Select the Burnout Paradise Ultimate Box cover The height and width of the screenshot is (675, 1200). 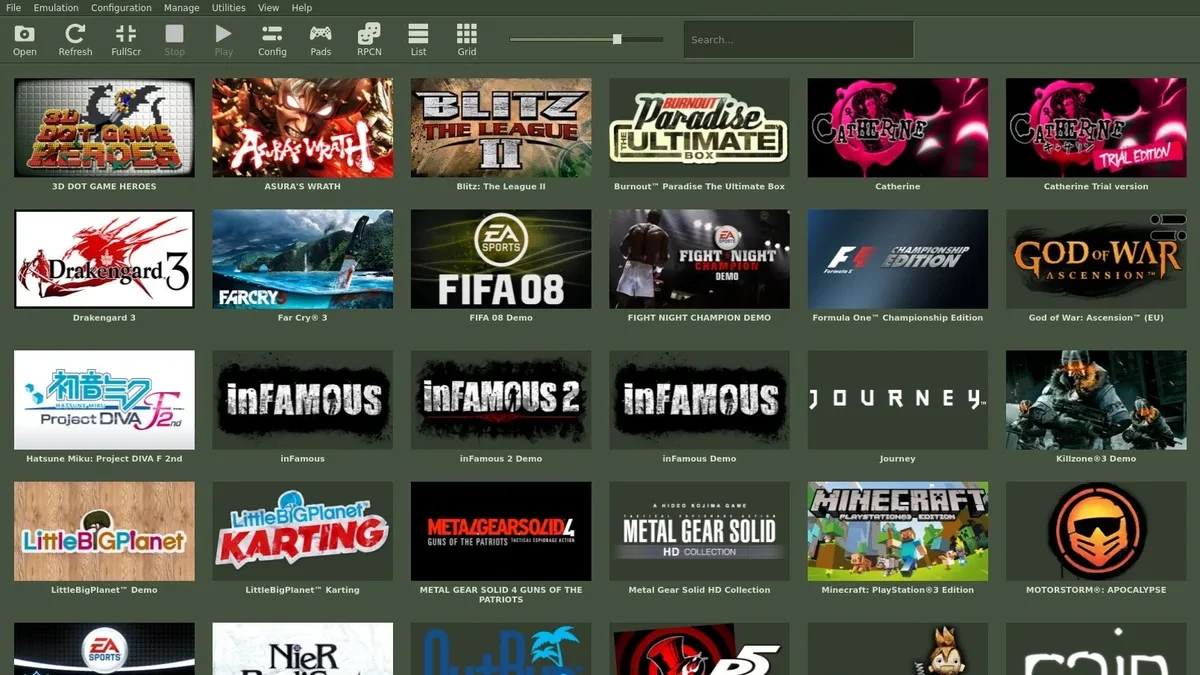pos(699,128)
